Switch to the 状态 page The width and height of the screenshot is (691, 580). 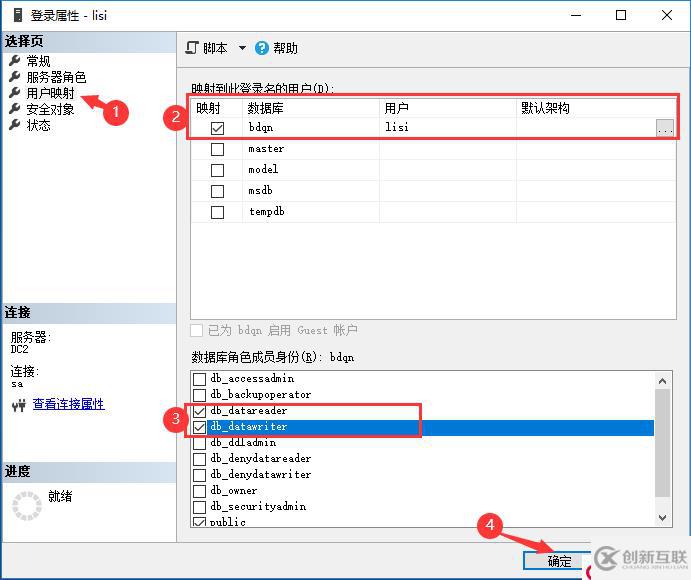[38, 125]
